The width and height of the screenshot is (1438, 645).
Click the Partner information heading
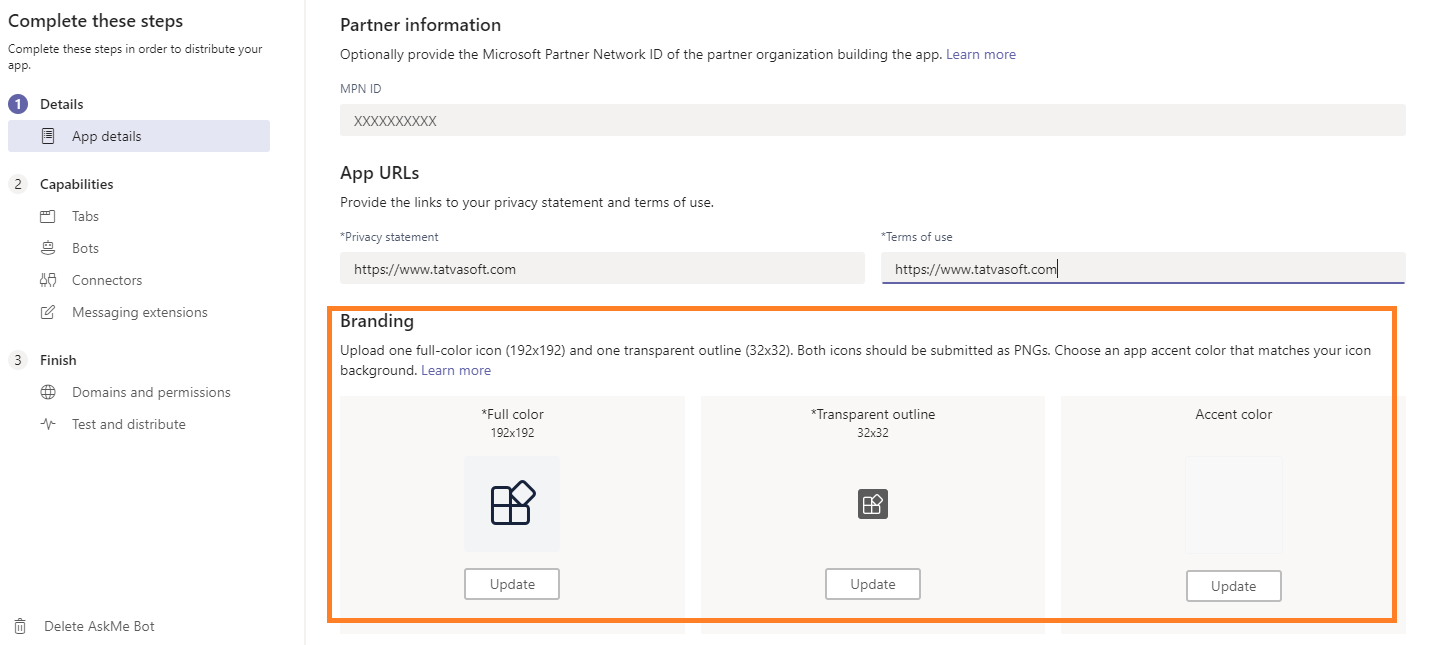tap(421, 25)
